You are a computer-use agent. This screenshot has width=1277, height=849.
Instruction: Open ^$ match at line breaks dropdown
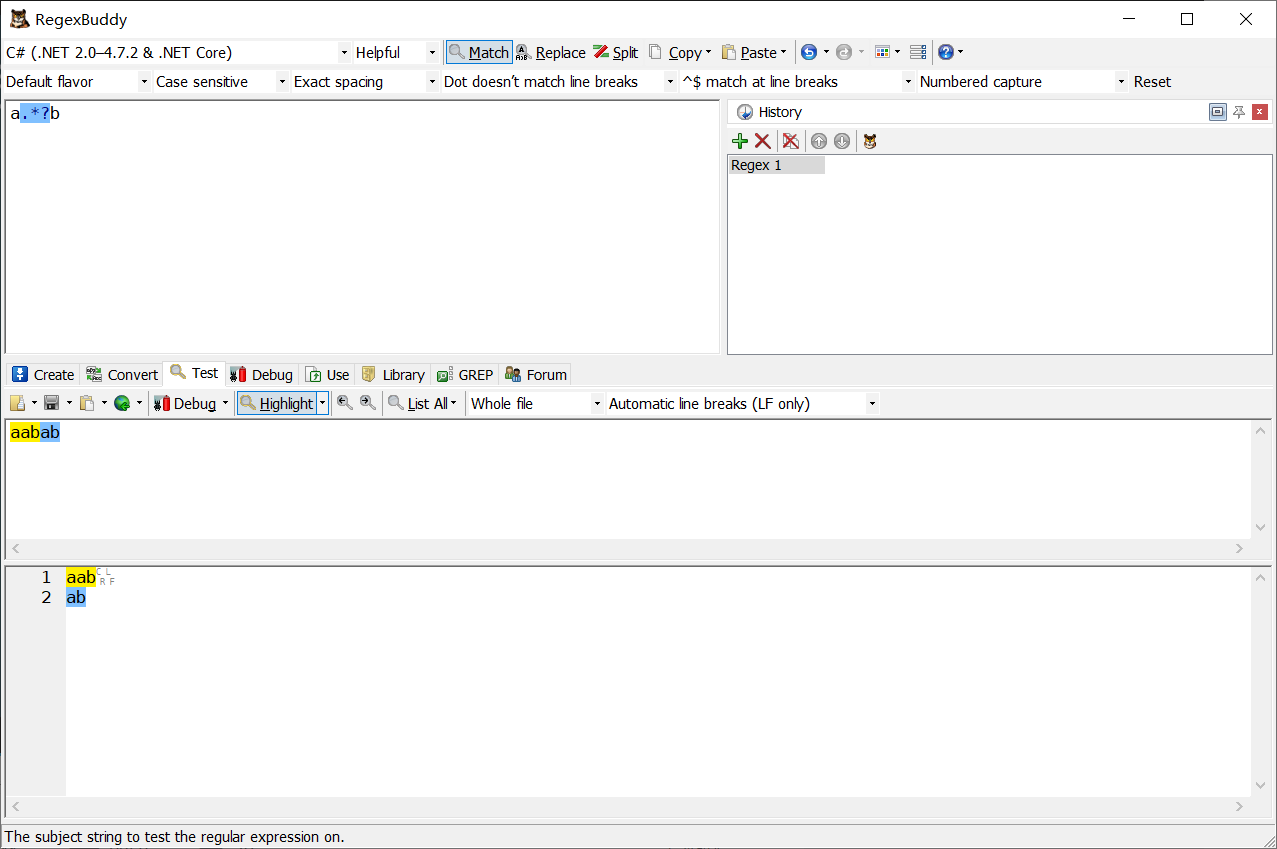coord(908,82)
